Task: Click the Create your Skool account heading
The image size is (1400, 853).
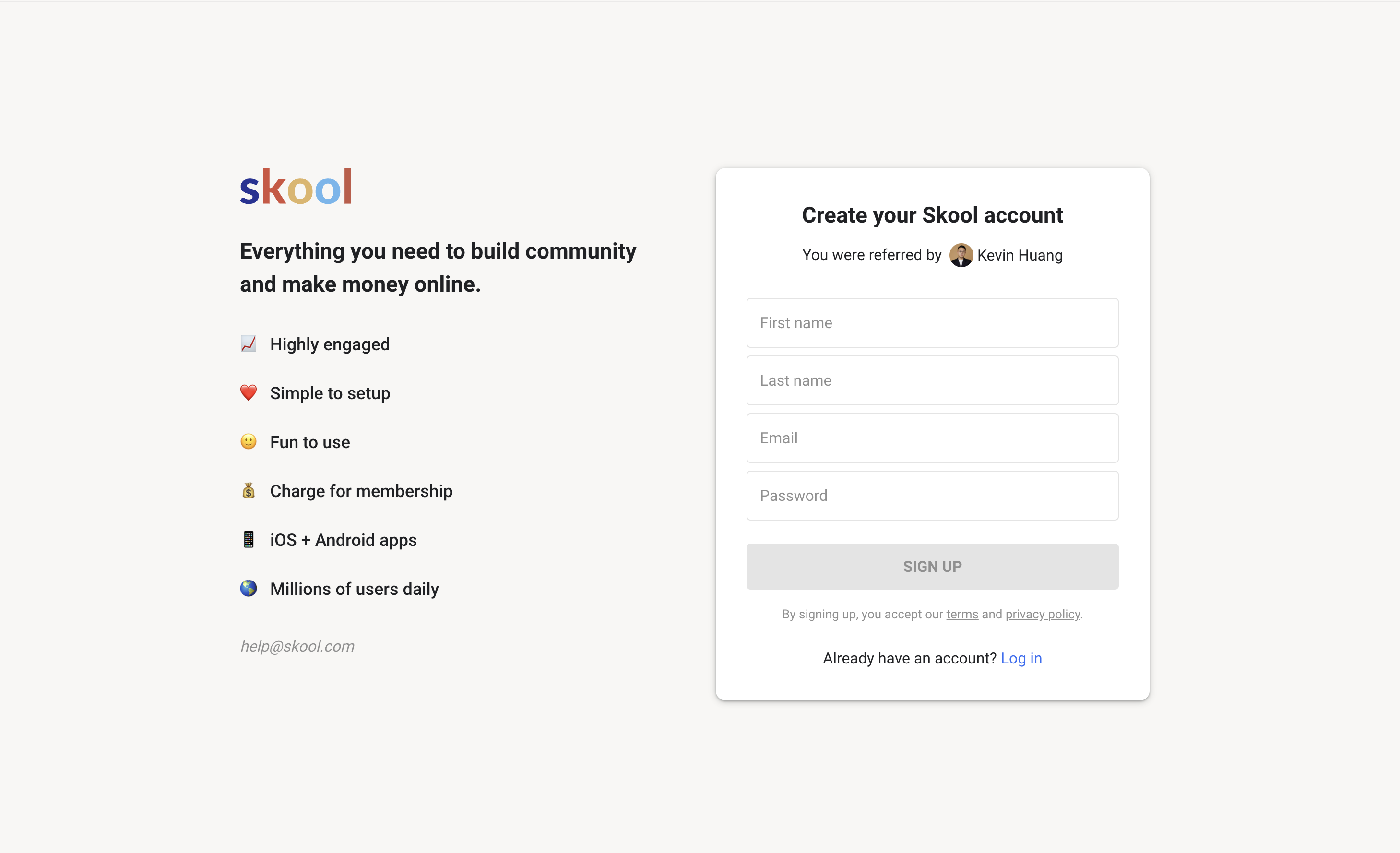Action: pyautogui.click(x=932, y=215)
